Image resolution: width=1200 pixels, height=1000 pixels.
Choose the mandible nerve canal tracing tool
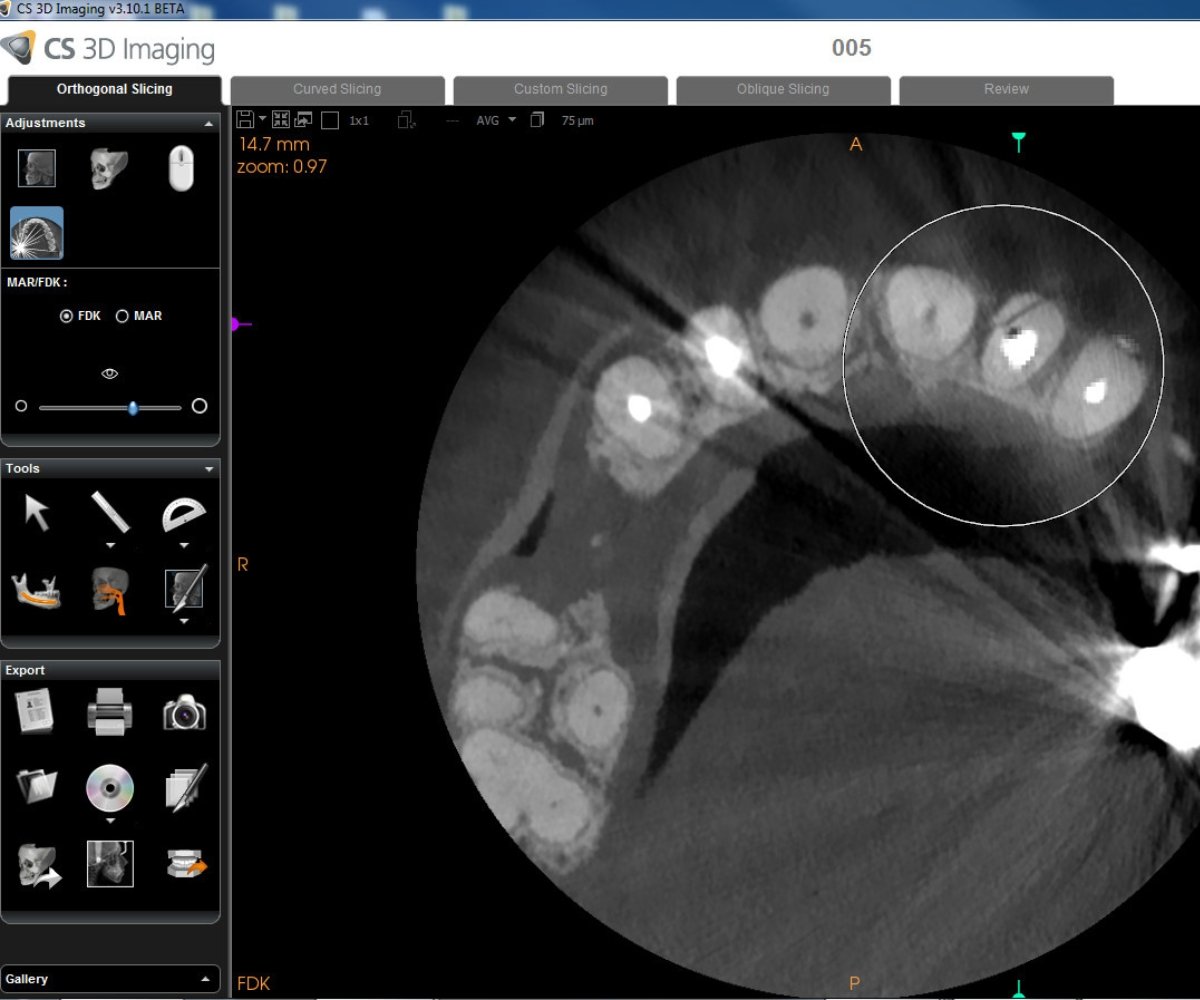pos(37,590)
